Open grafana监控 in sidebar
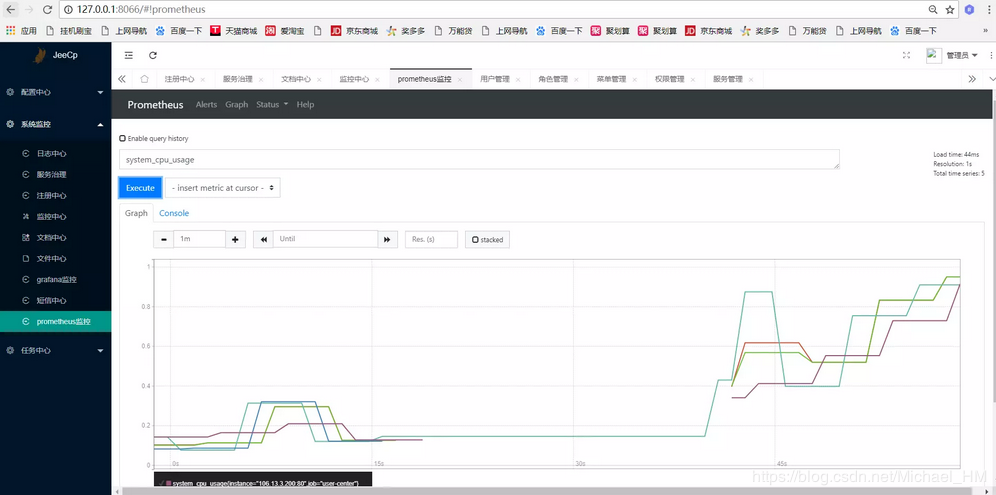 (57, 279)
